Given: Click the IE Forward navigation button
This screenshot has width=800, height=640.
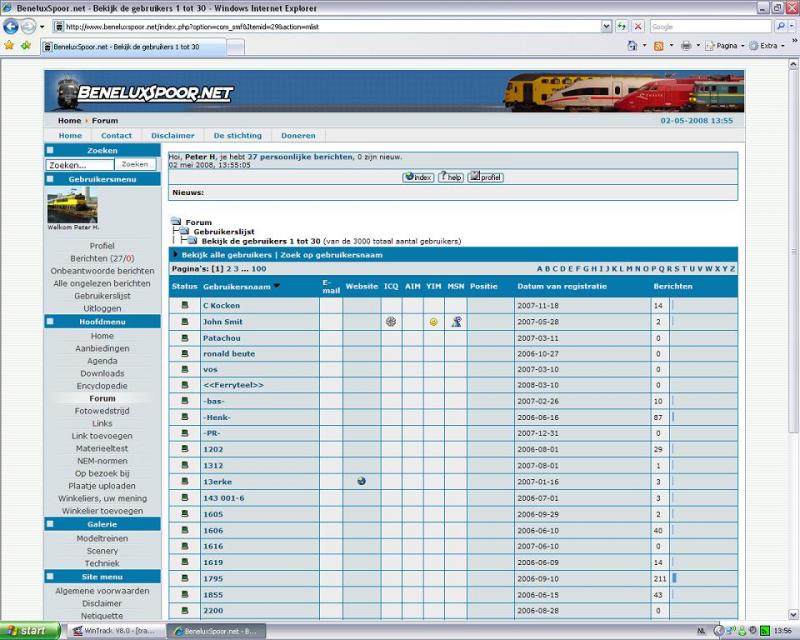Looking at the screenshot, I should click(28, 26).
